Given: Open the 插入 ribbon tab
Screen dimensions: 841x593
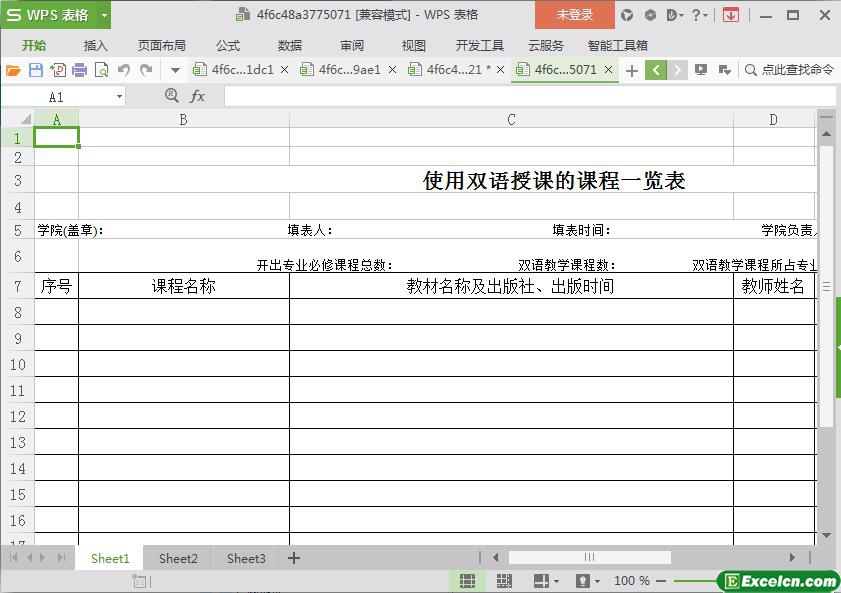Looking at the screenshot, I should point(95,45).
